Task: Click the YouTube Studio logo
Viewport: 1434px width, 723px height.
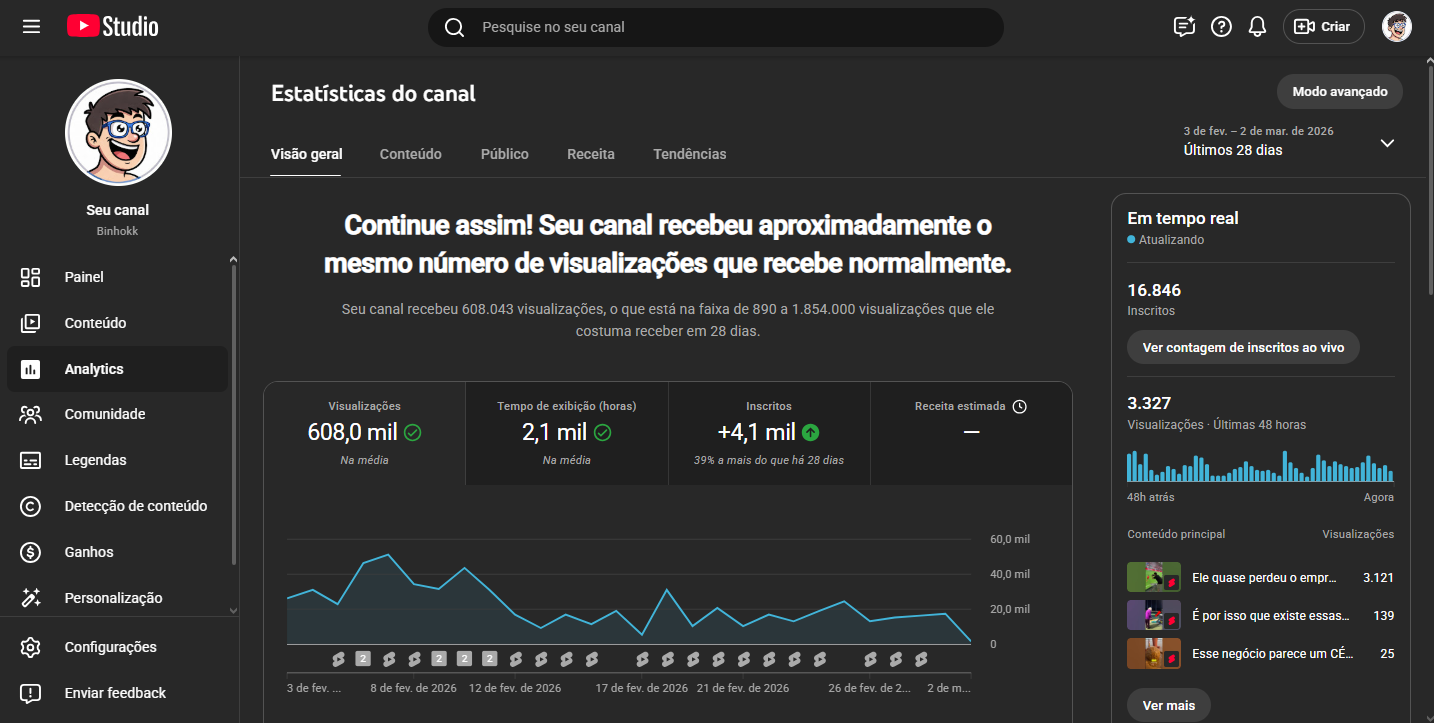Action: [113, 27]
